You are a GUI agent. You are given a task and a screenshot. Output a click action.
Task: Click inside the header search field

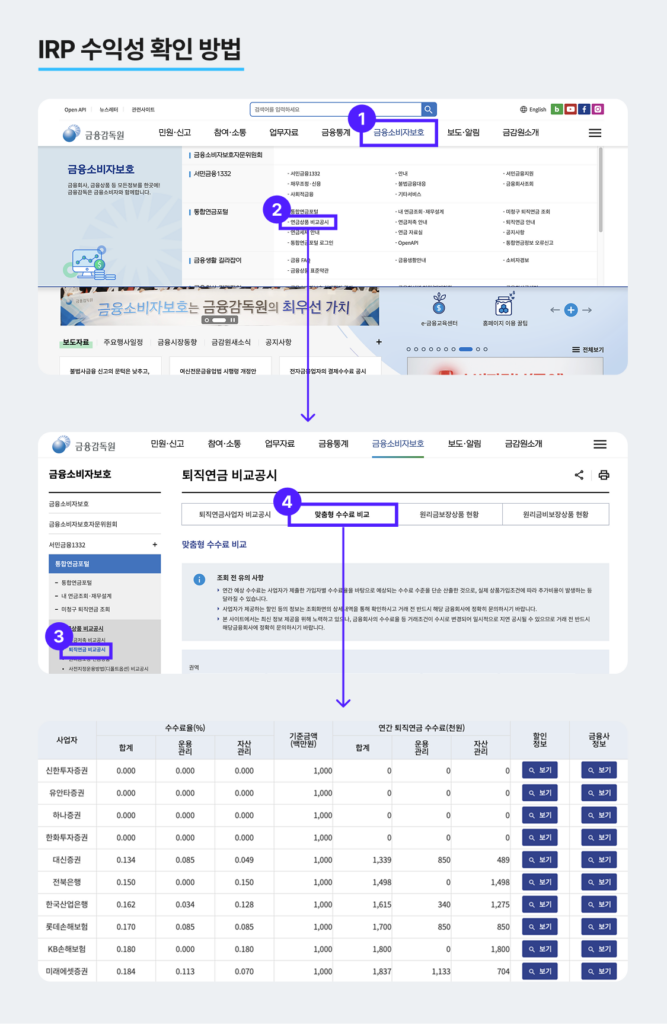pos(336,110)
